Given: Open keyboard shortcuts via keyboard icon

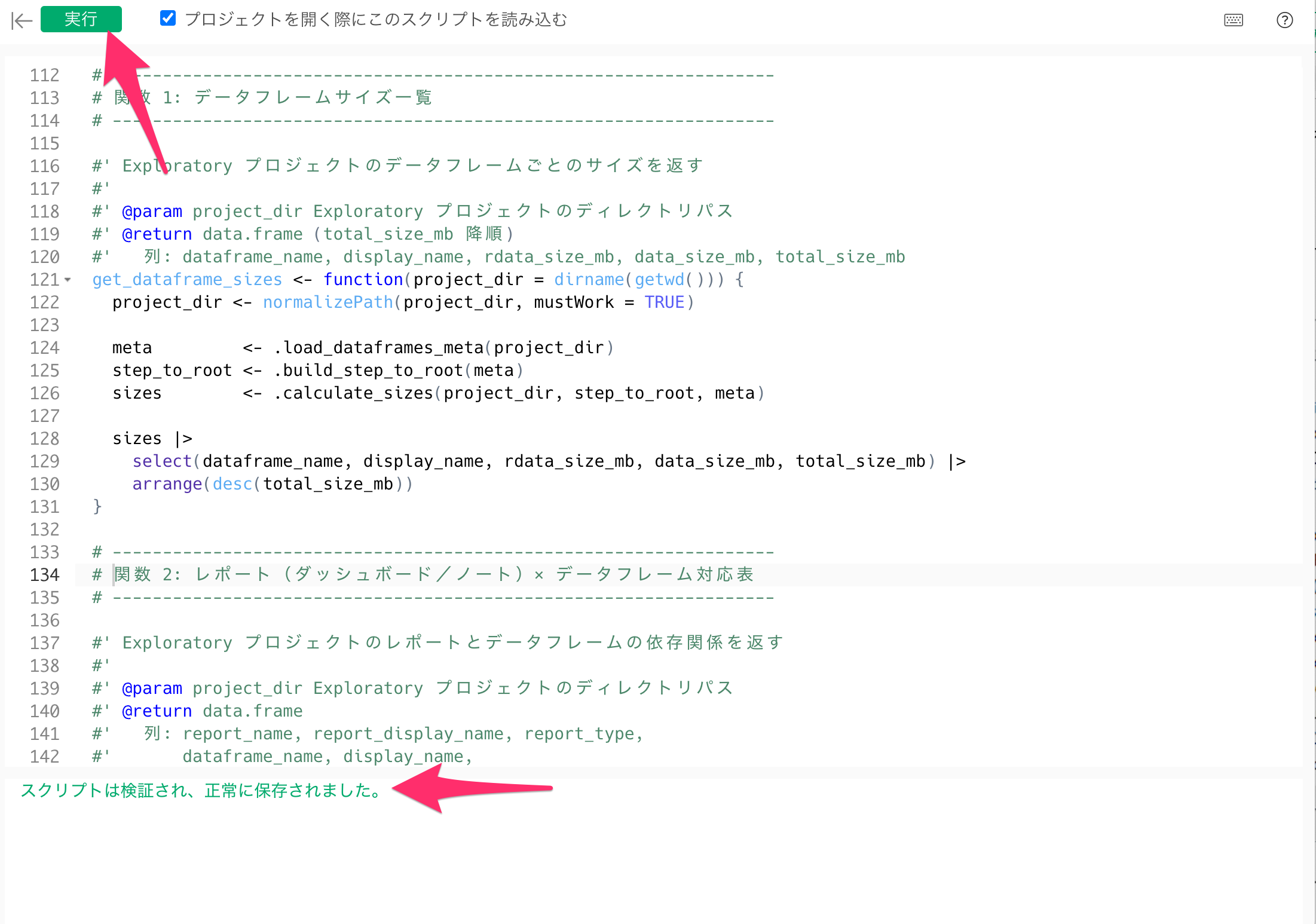Looking at the screenshot, I should [1233, 20].
